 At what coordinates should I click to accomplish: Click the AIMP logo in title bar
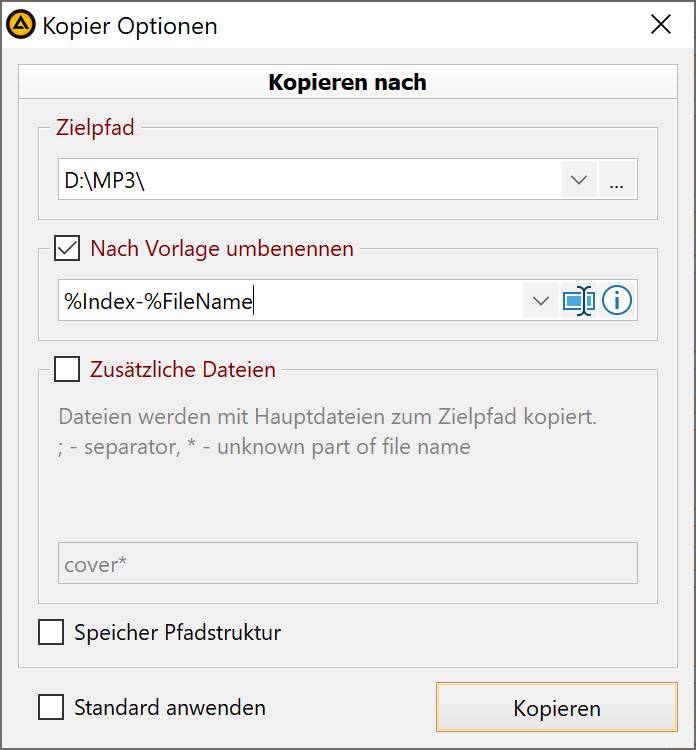[x=21, y=25]
